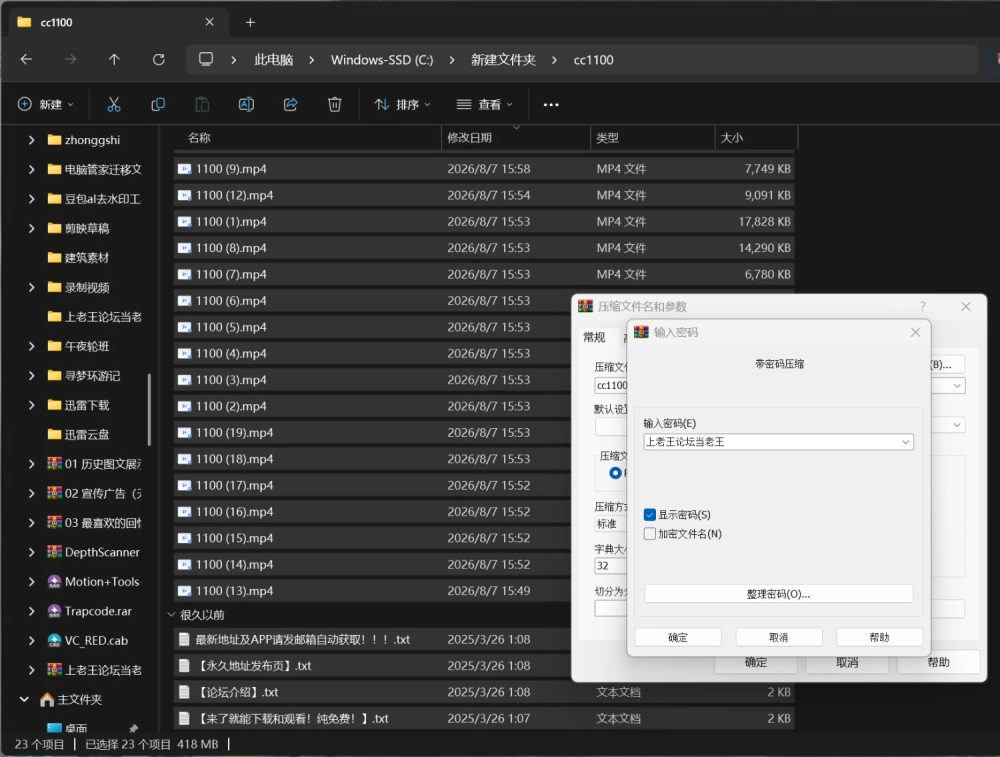
Task: Click the Paste clipboard icon
Action: [202, 105]
